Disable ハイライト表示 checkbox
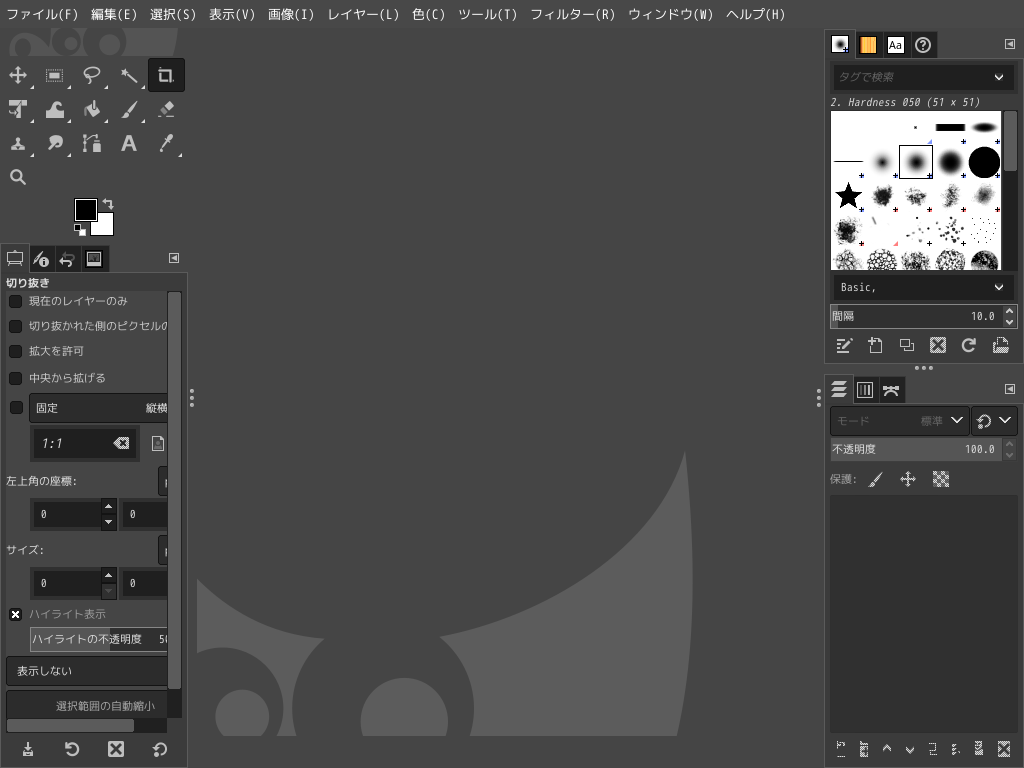The height and width of the screenshot is (768, 1024). click(16, 615)
